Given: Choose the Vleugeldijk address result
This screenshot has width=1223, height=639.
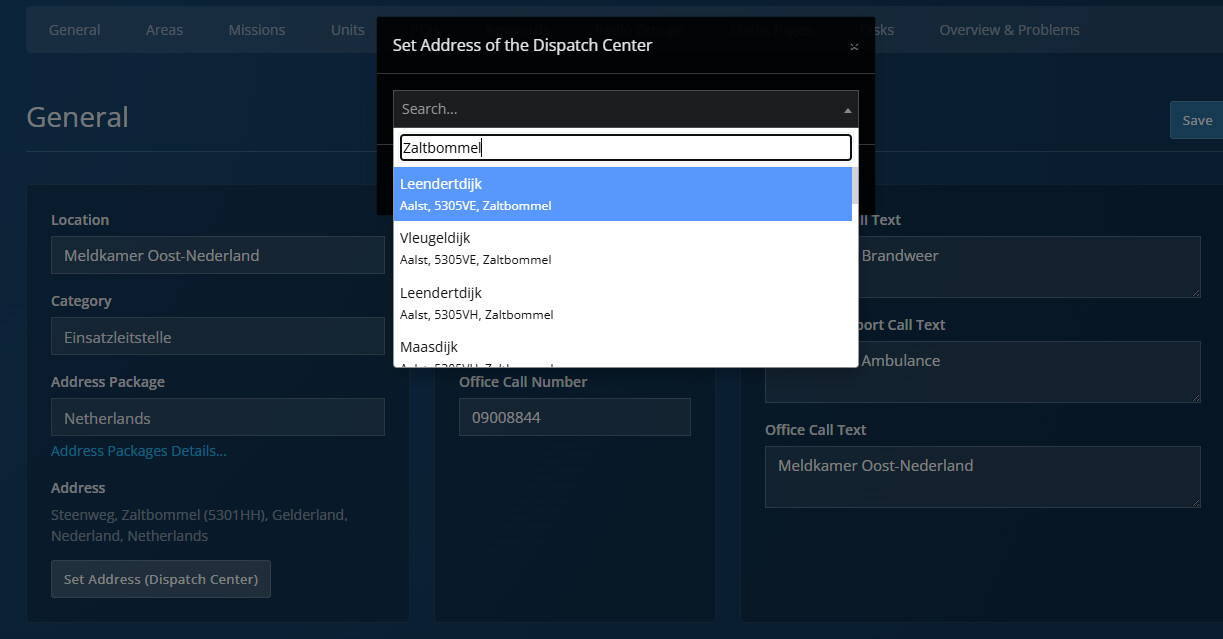Looking at the screenshot, I should pyautogui.click(x=622, y=248).
